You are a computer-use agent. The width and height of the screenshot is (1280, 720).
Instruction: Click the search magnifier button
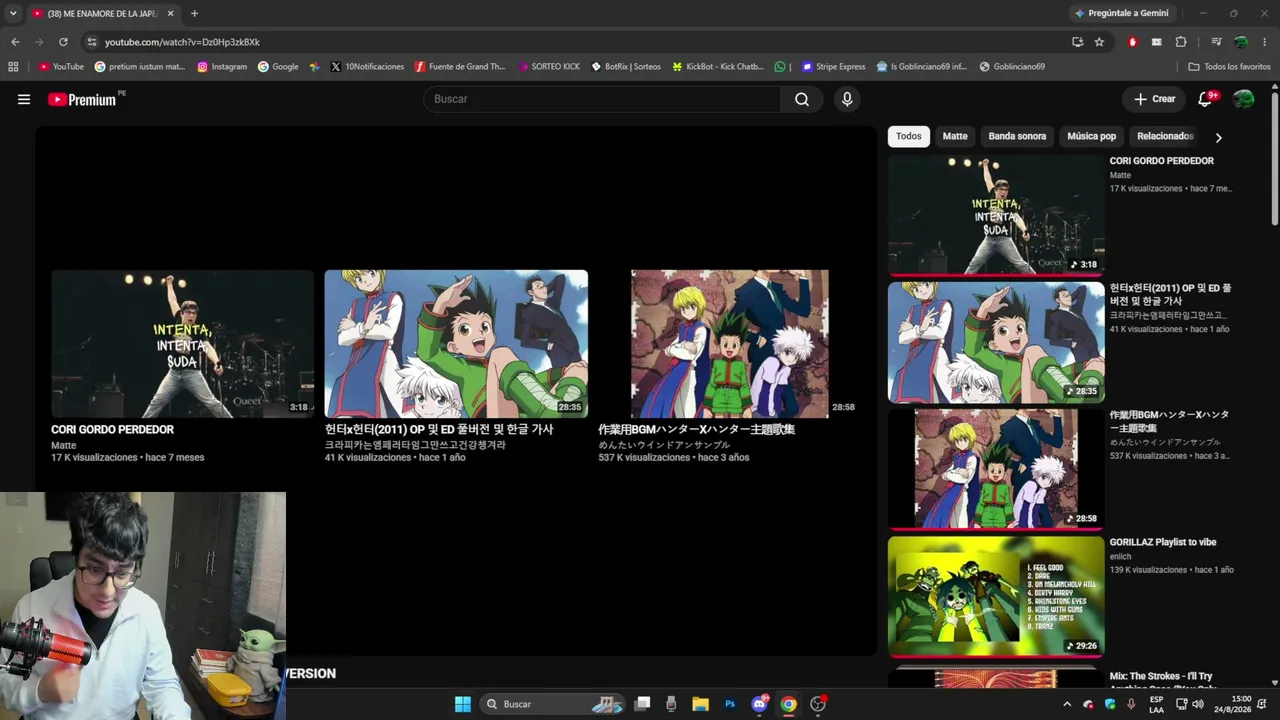point(802,99)
